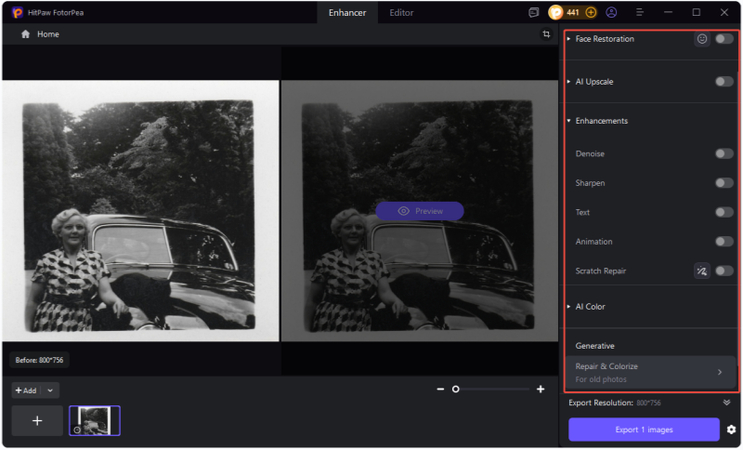
Task: Open export settings gear icon
Action: (731, 430)
